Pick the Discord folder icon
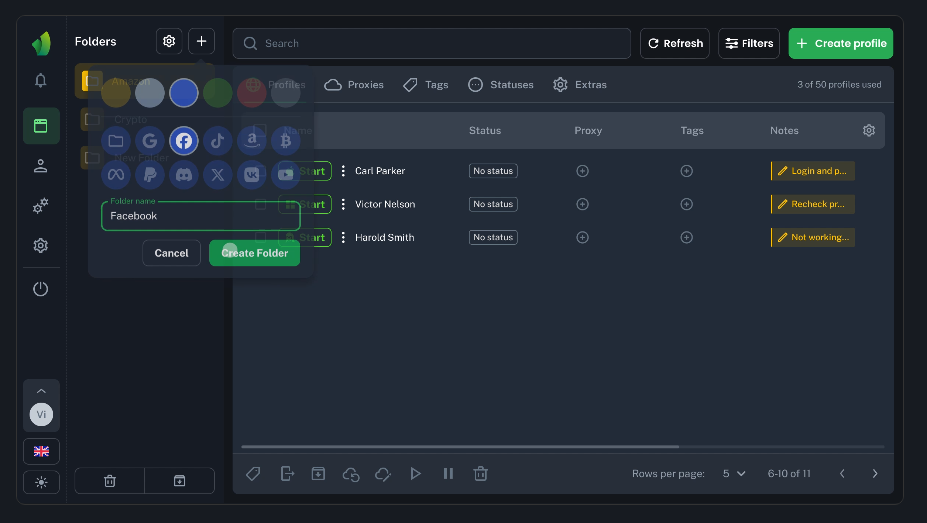Screen dimensions: 927x523 pyautogui.click(x=184, y=175)
